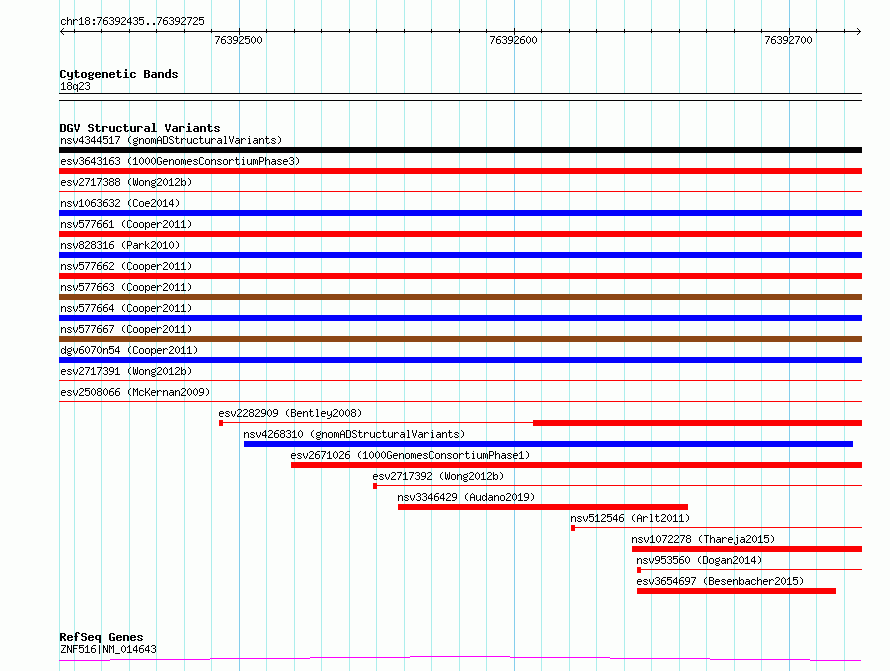Select the blue nsv1063632 variant bar
890x671 pixels.
coord(460,213)
